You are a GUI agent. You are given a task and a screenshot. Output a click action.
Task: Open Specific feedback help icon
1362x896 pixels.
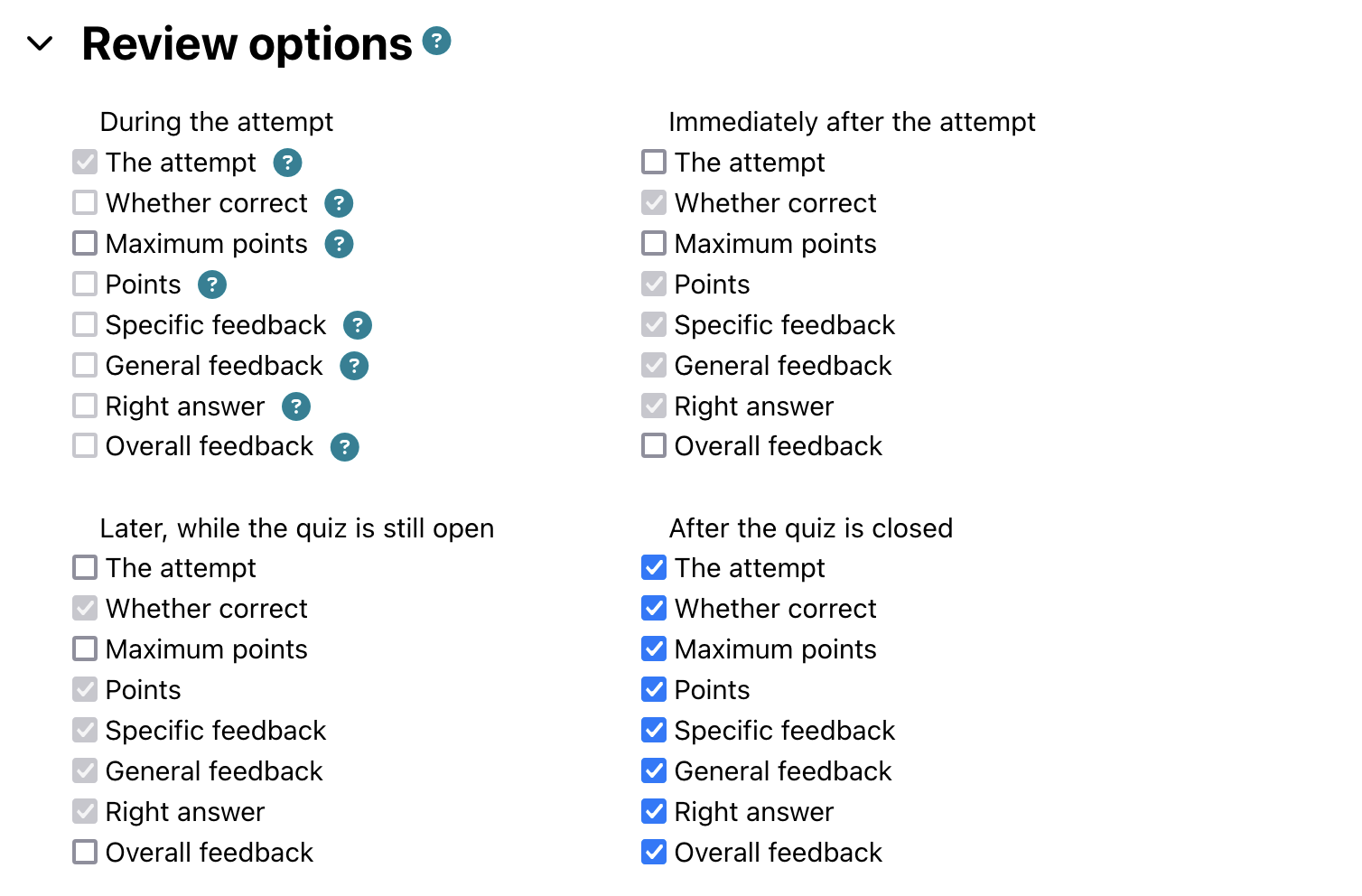(x=358, y=325)
